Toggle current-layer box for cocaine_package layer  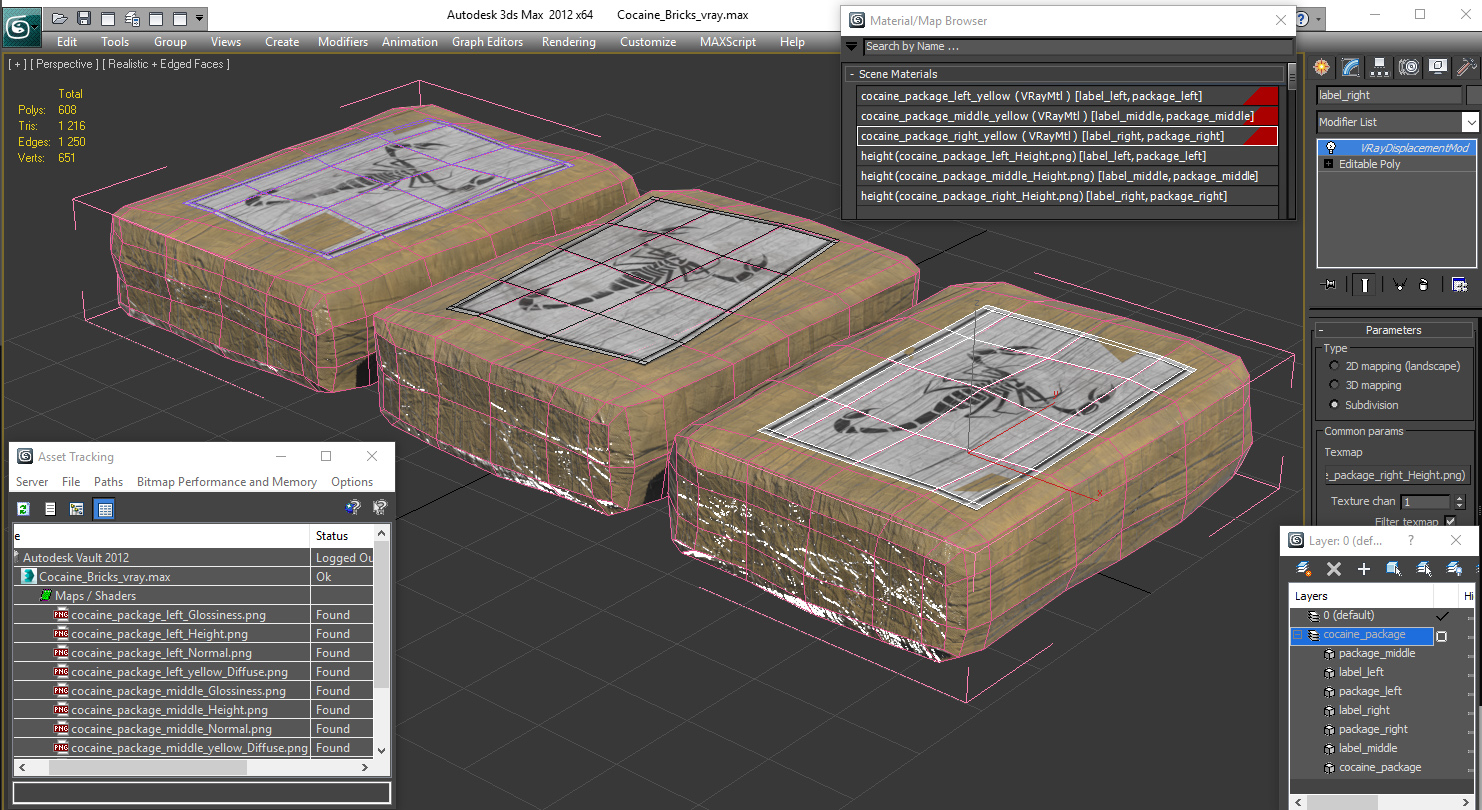(1442, 636)
